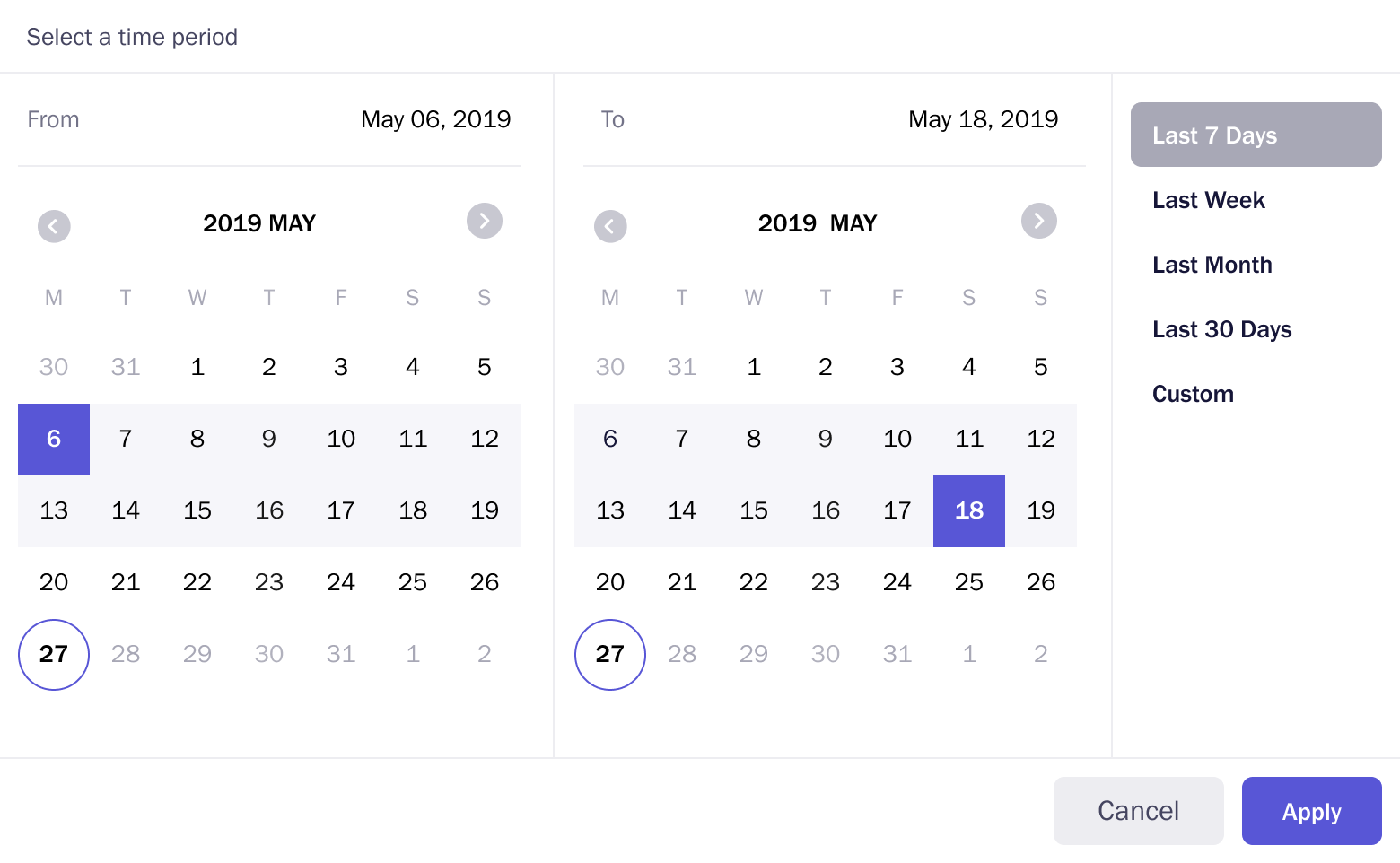Screen dimensions: 1400x863
Task: Go to next month in To calendar
Action: point(1039,221)
